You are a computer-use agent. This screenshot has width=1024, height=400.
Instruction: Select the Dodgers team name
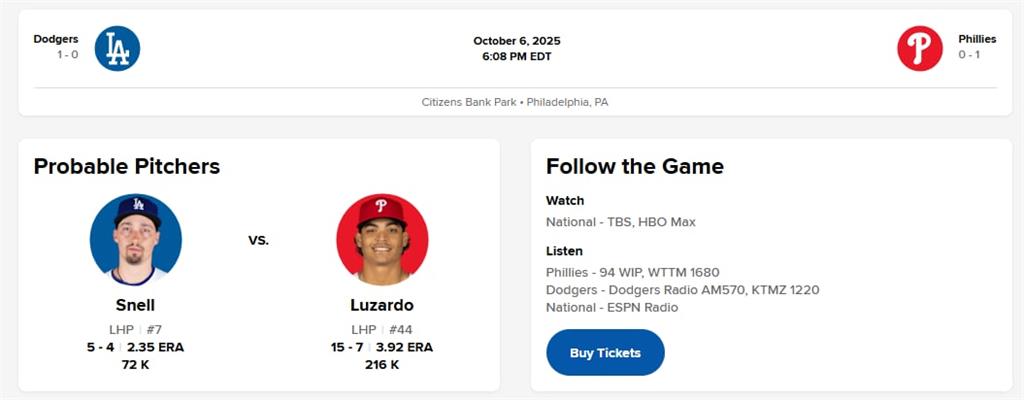(56, 39)
